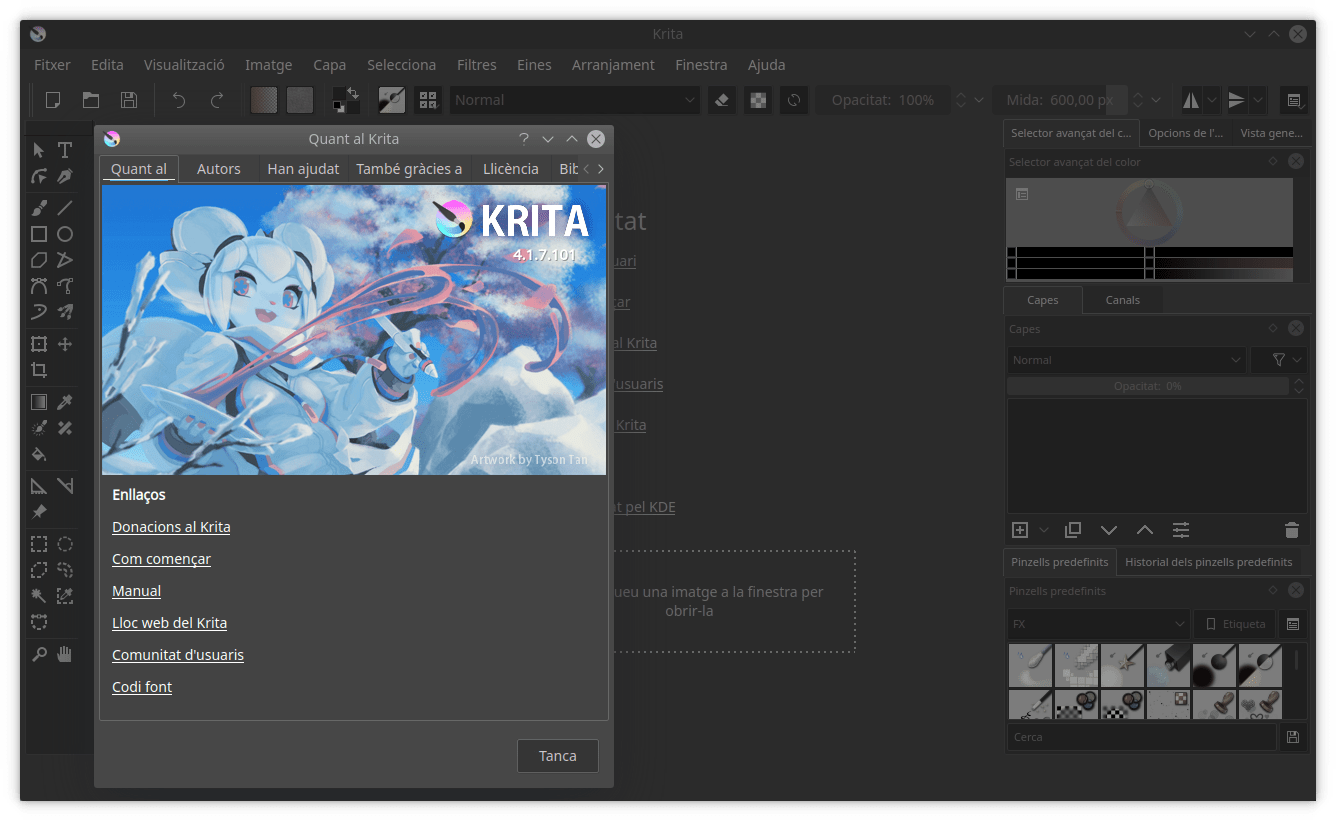Screen dimensions: 1336x821
Task: Open the Donacions al Krita link
Action: pyautogui.click(x=171, y=527)
